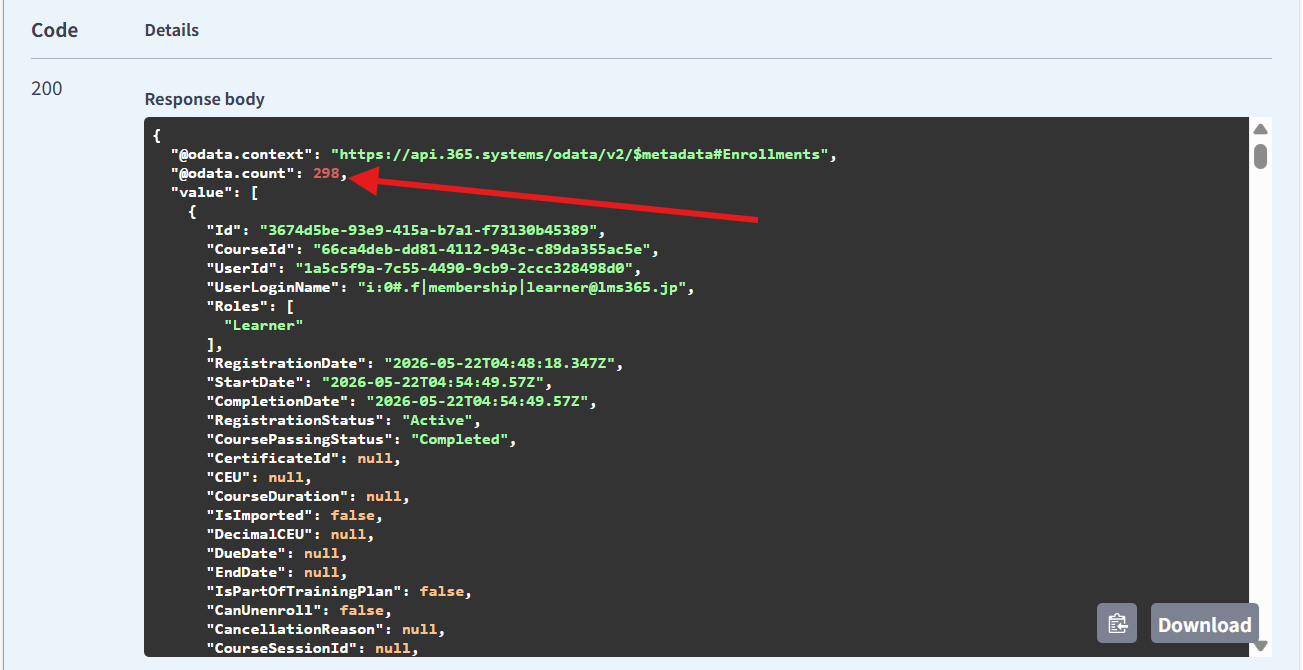Click the CourseDuration null line
Viewport: 1303px width, 670px height.
308,496
